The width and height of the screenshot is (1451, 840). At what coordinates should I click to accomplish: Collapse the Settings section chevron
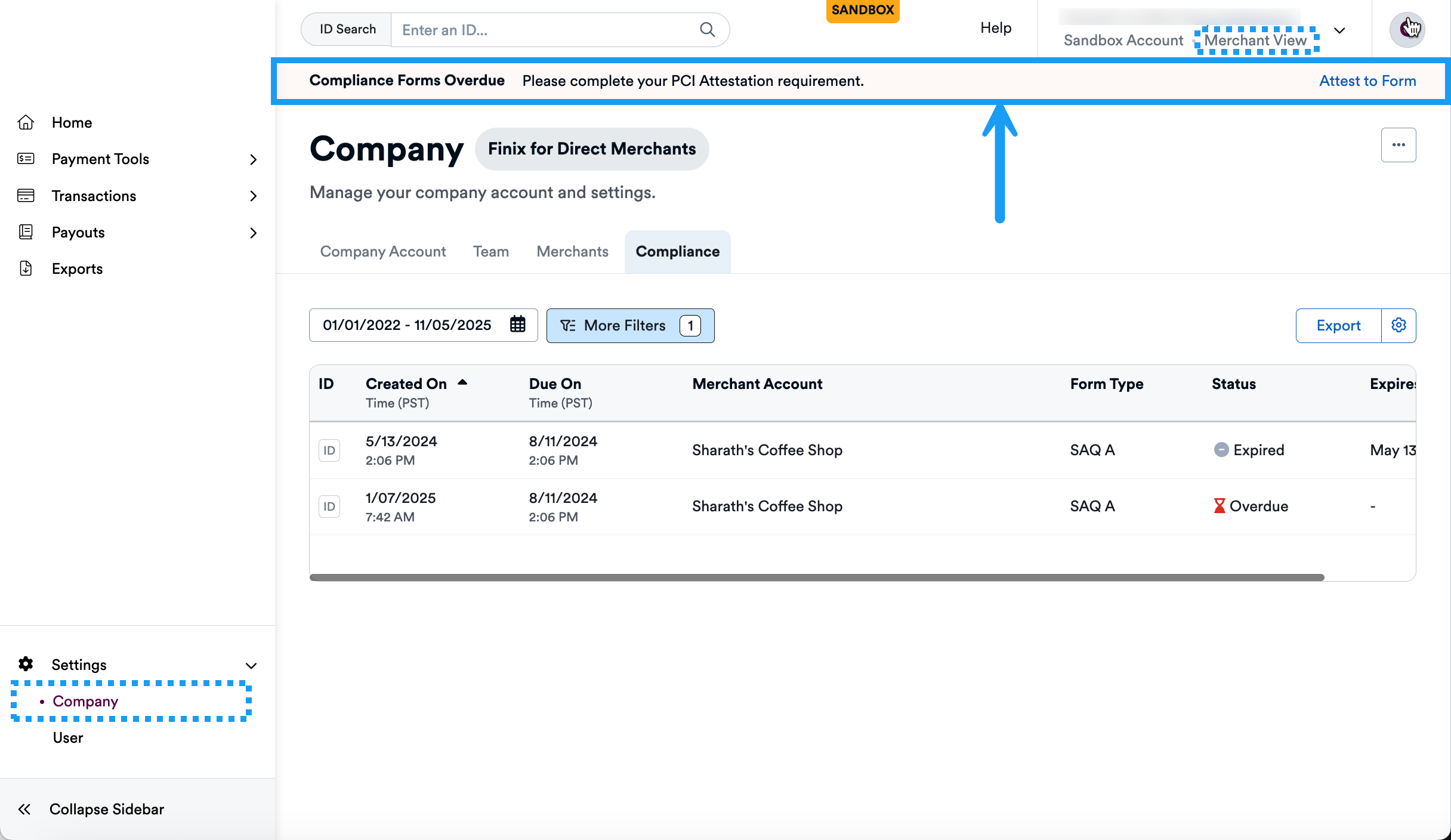[x=251, y=665]
